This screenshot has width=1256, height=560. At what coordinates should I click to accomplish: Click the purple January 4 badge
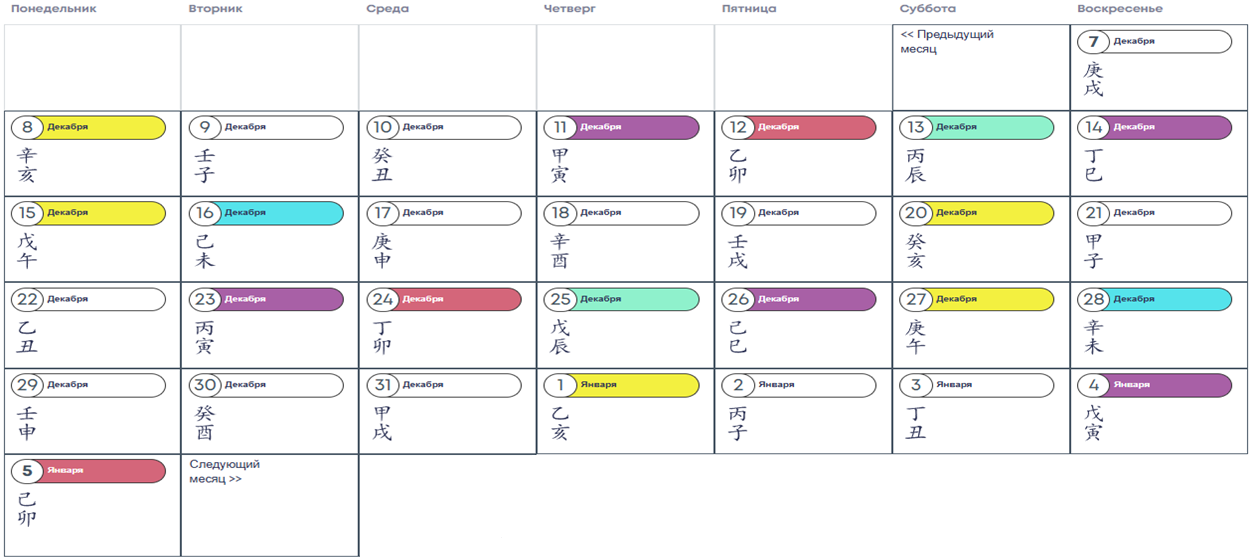point(1154,385)
